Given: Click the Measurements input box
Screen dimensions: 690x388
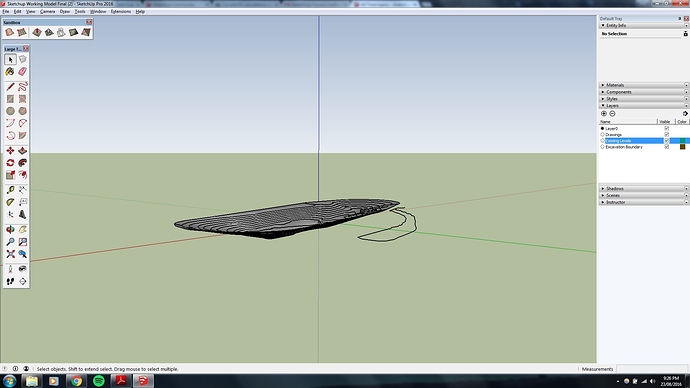Looking at the screenshot, I should [x=652, y=369].
